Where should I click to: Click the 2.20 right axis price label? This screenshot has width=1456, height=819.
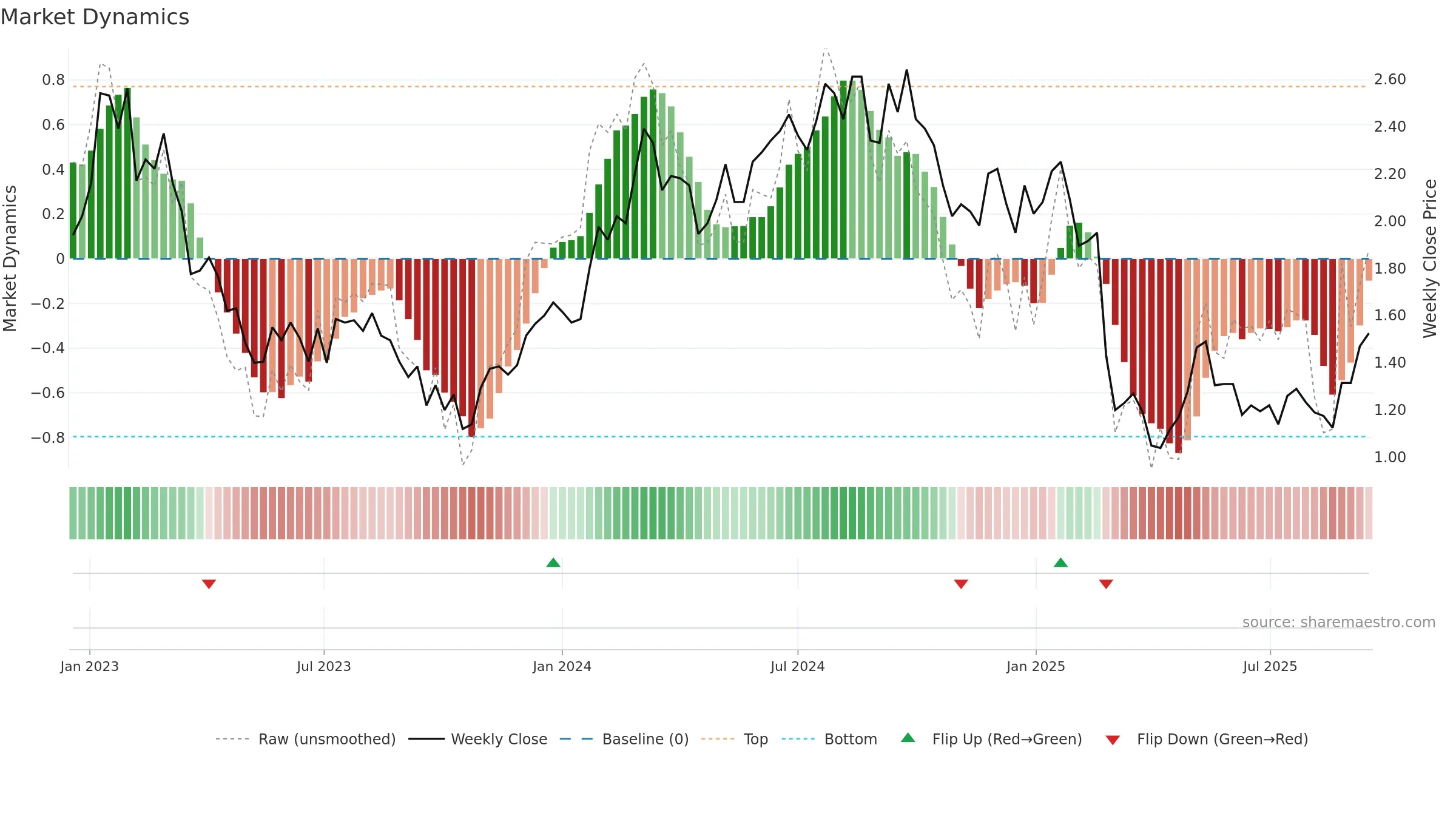pyautogui.click(x=1390, y=174)
